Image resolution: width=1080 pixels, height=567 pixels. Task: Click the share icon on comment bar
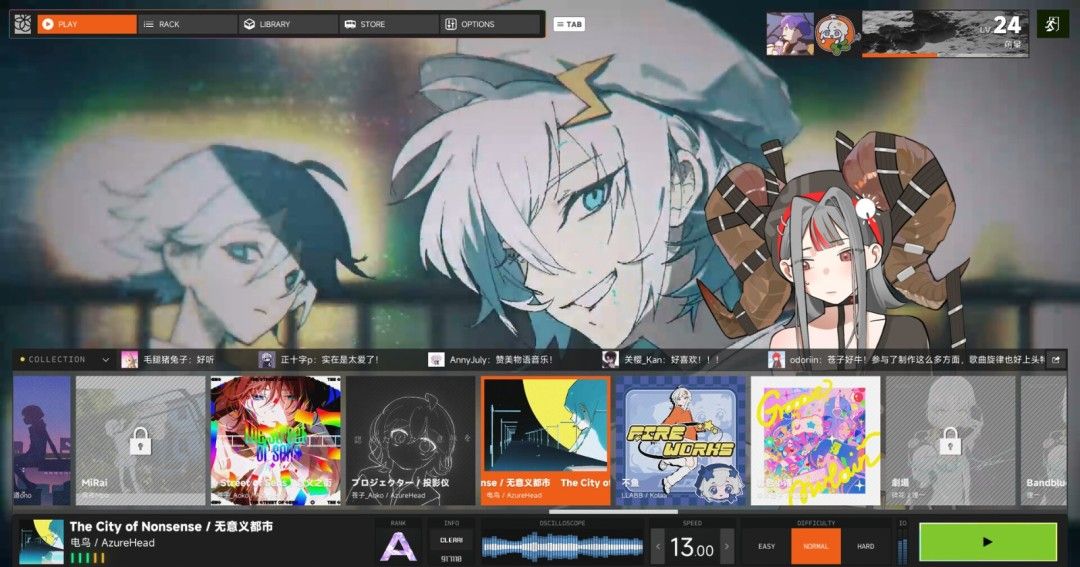pos(1054,360)
